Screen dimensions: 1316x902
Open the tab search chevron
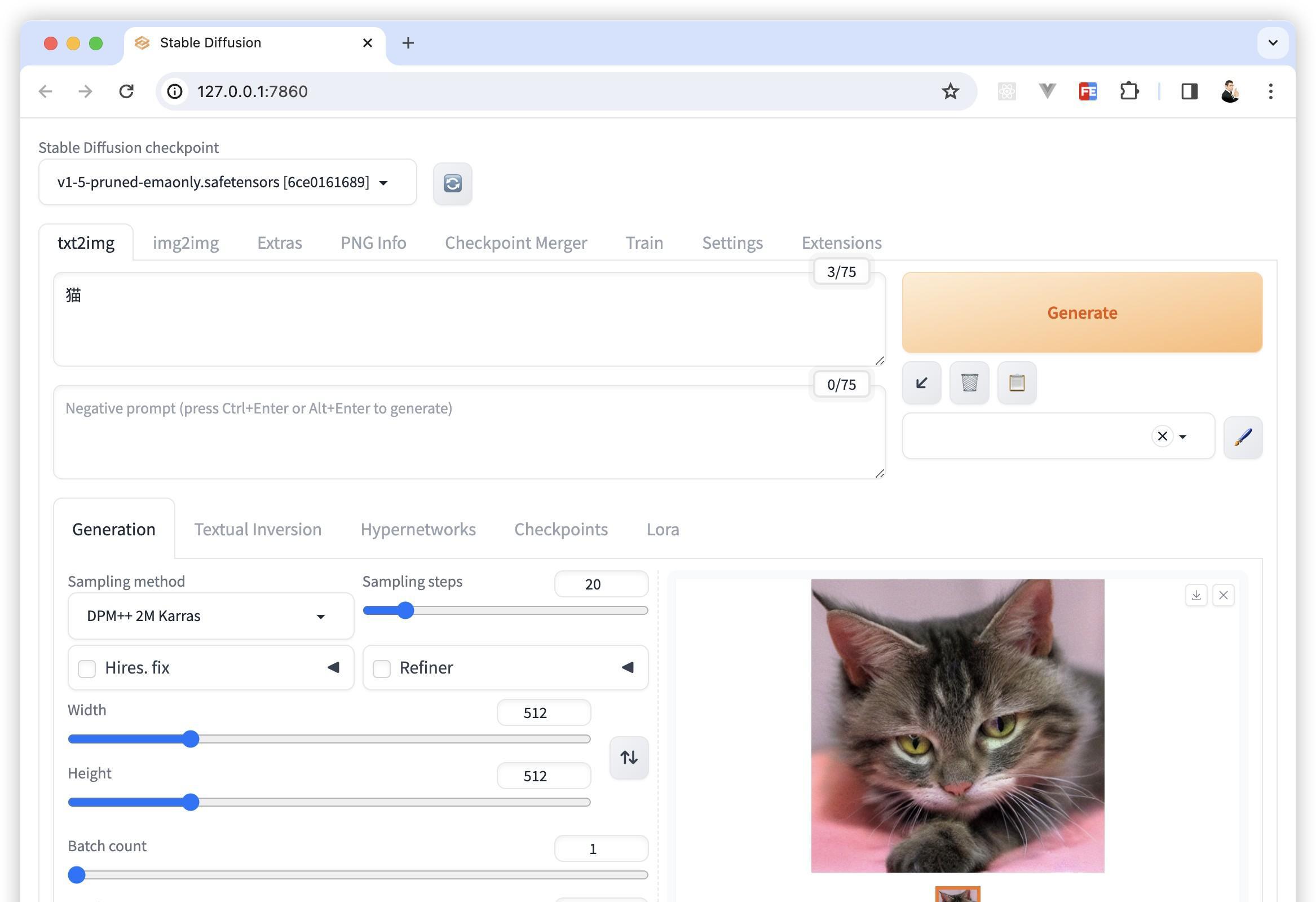point(1273,42)
